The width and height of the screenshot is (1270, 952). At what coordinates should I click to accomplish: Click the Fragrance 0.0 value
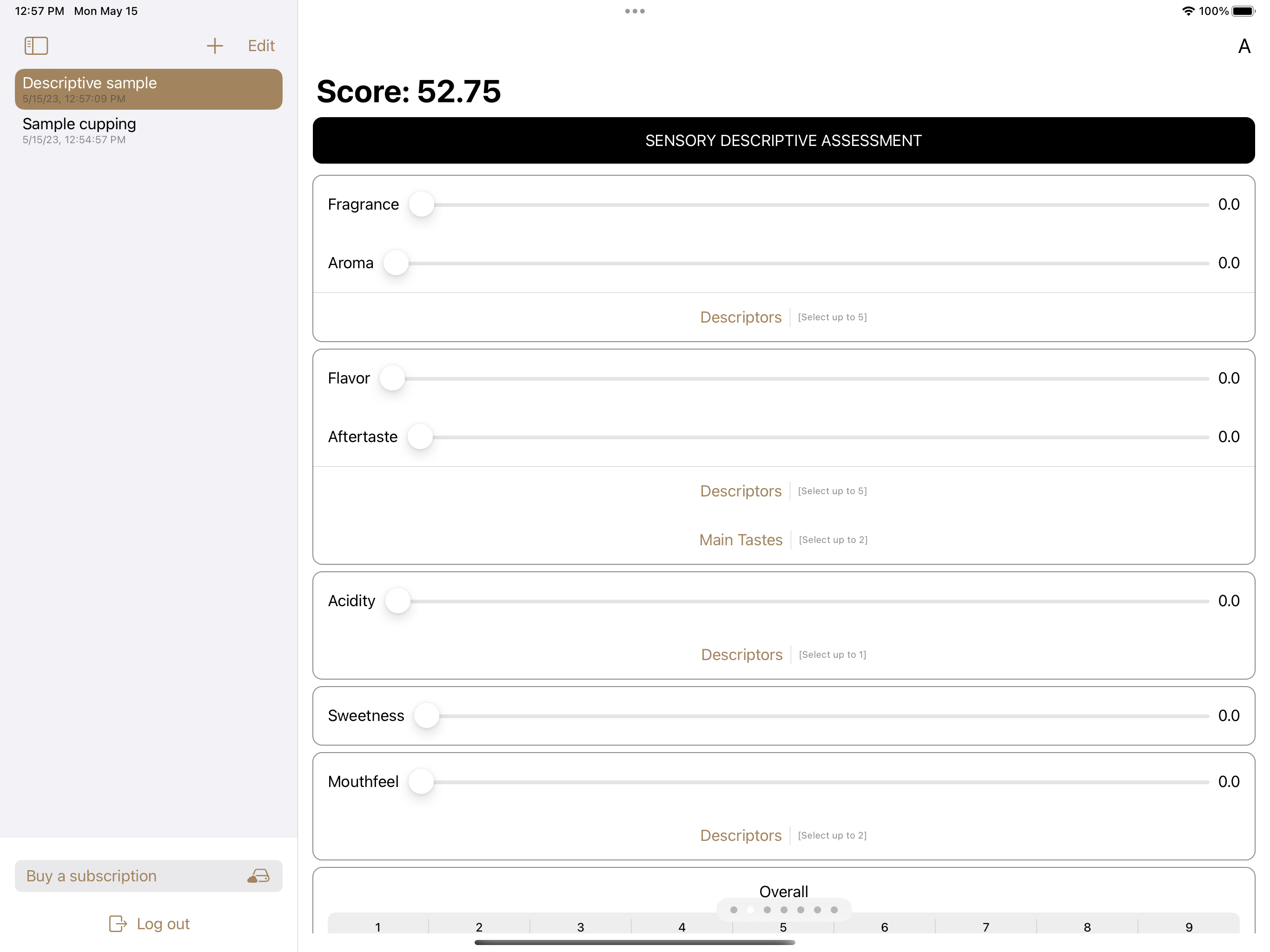click(x=1229, y=205)
